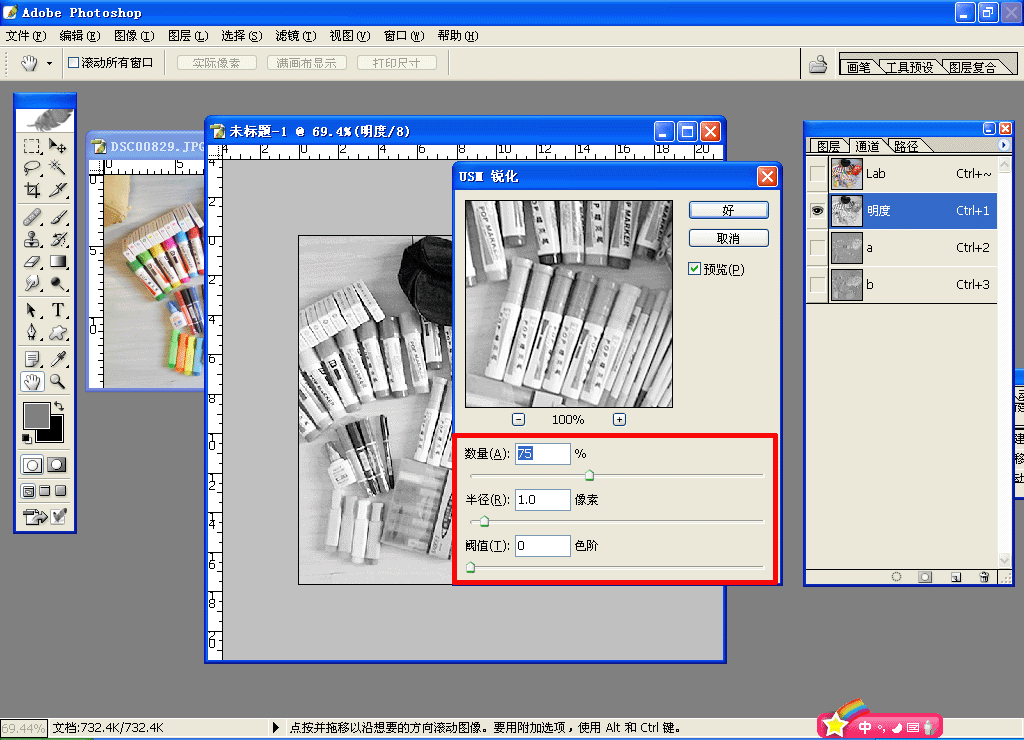Select the Gradient tool
The width and height of the screenshot is (1024, 740).
(57, 261)
